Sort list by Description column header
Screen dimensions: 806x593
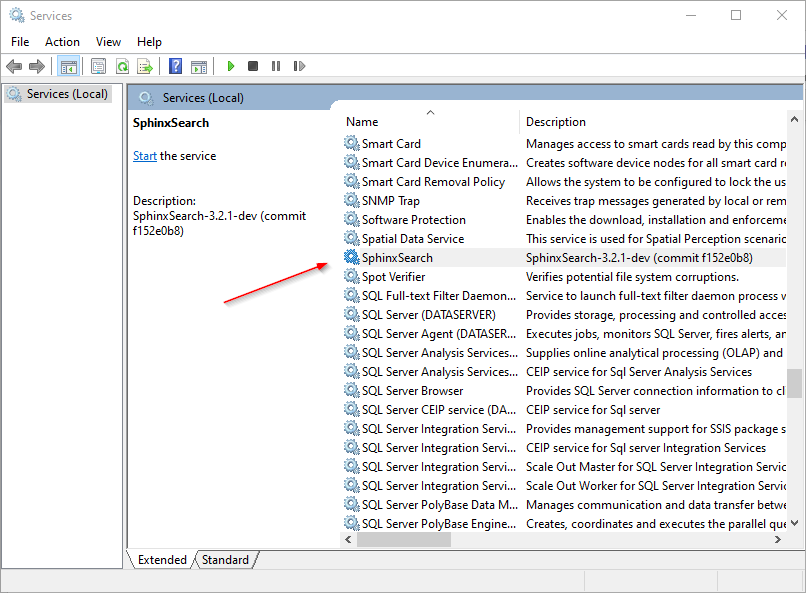coord(653,122)
